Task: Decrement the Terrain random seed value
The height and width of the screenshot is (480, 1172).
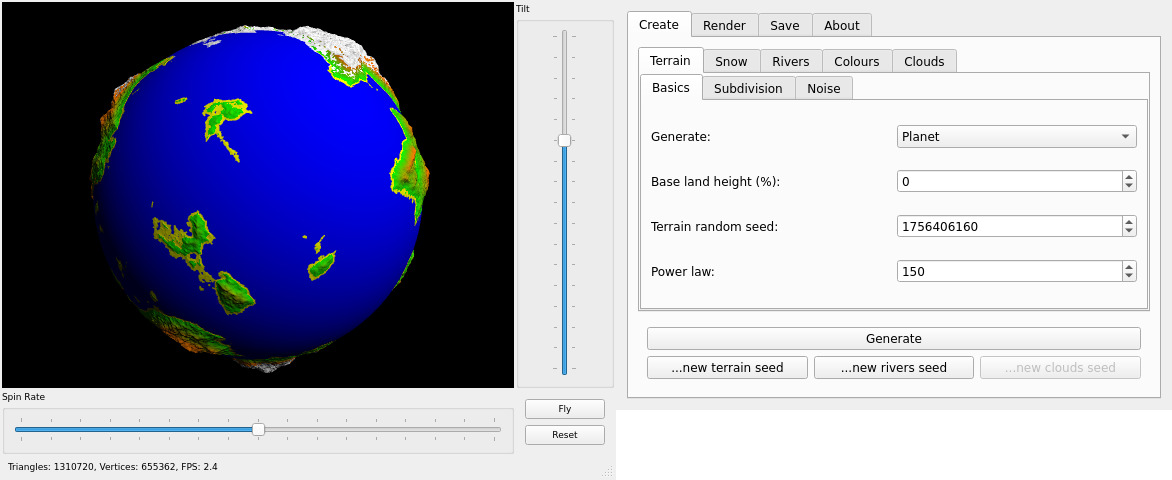Action: (x=1129, y=231)
